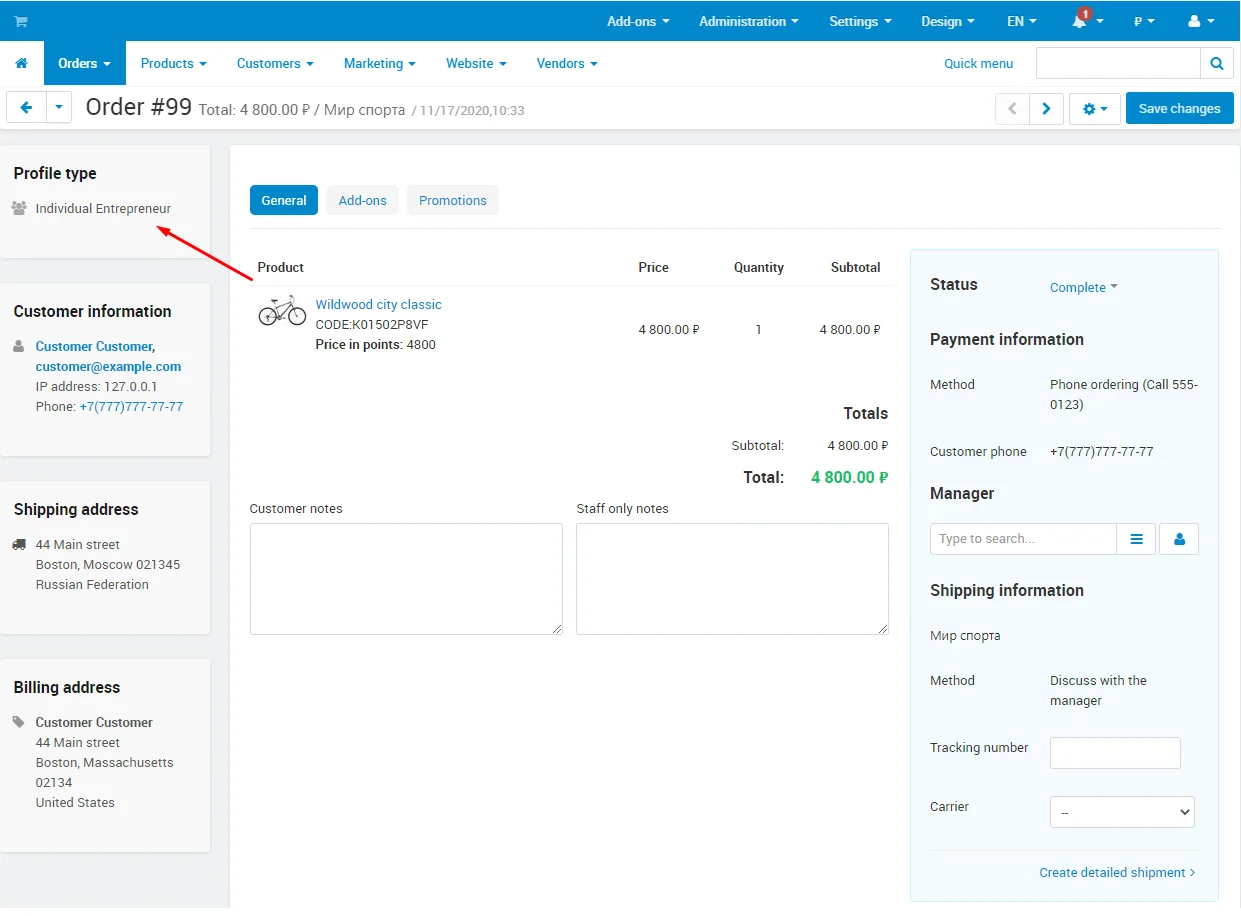1241x916 pixels.
Task: Open the Wildwood city classic product link
Action: [378, 304]
